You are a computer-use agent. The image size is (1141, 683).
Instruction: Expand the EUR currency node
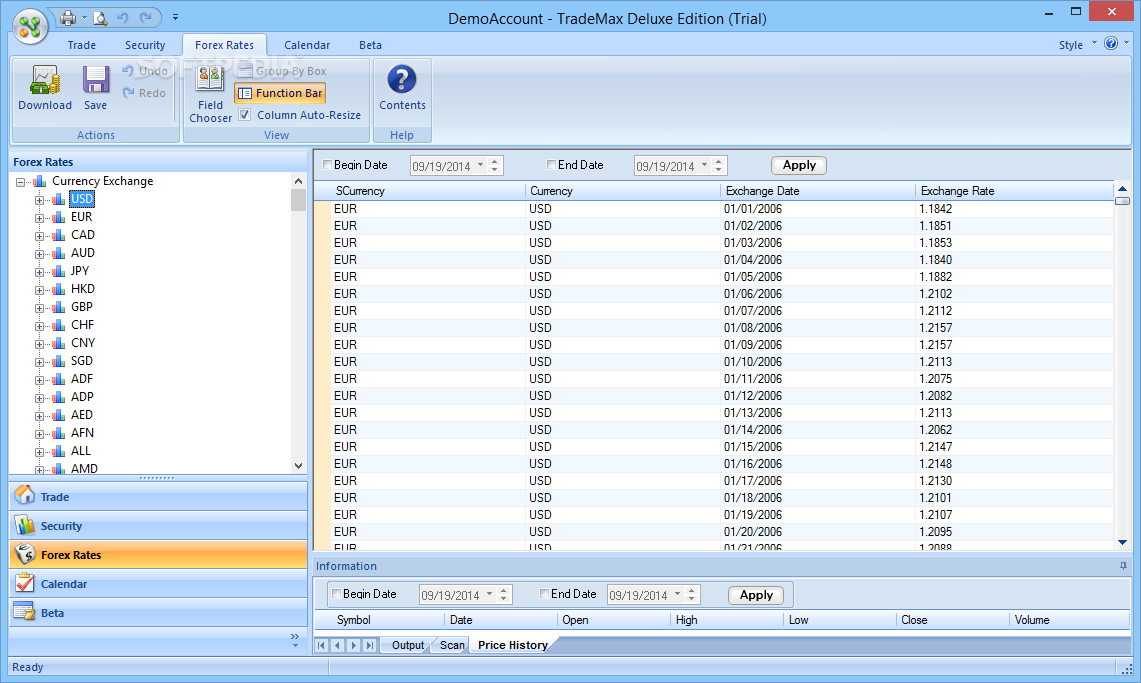(40, 217)
